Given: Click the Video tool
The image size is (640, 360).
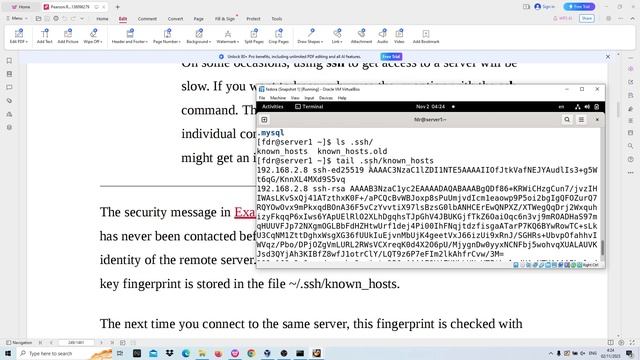Looking at the screenshot, I should tap(399, 36).
